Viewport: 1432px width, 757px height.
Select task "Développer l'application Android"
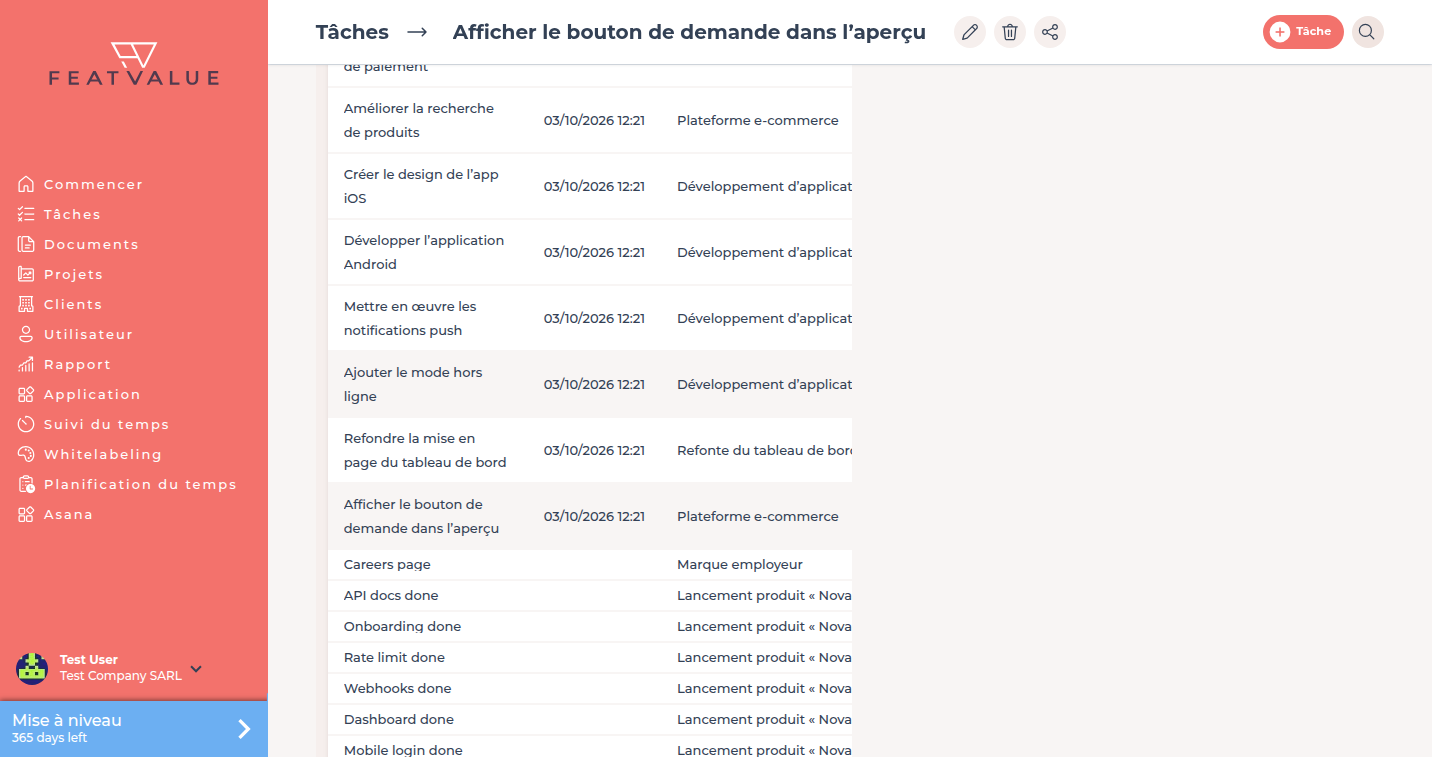pyautogui.click(x=590, y=252)
